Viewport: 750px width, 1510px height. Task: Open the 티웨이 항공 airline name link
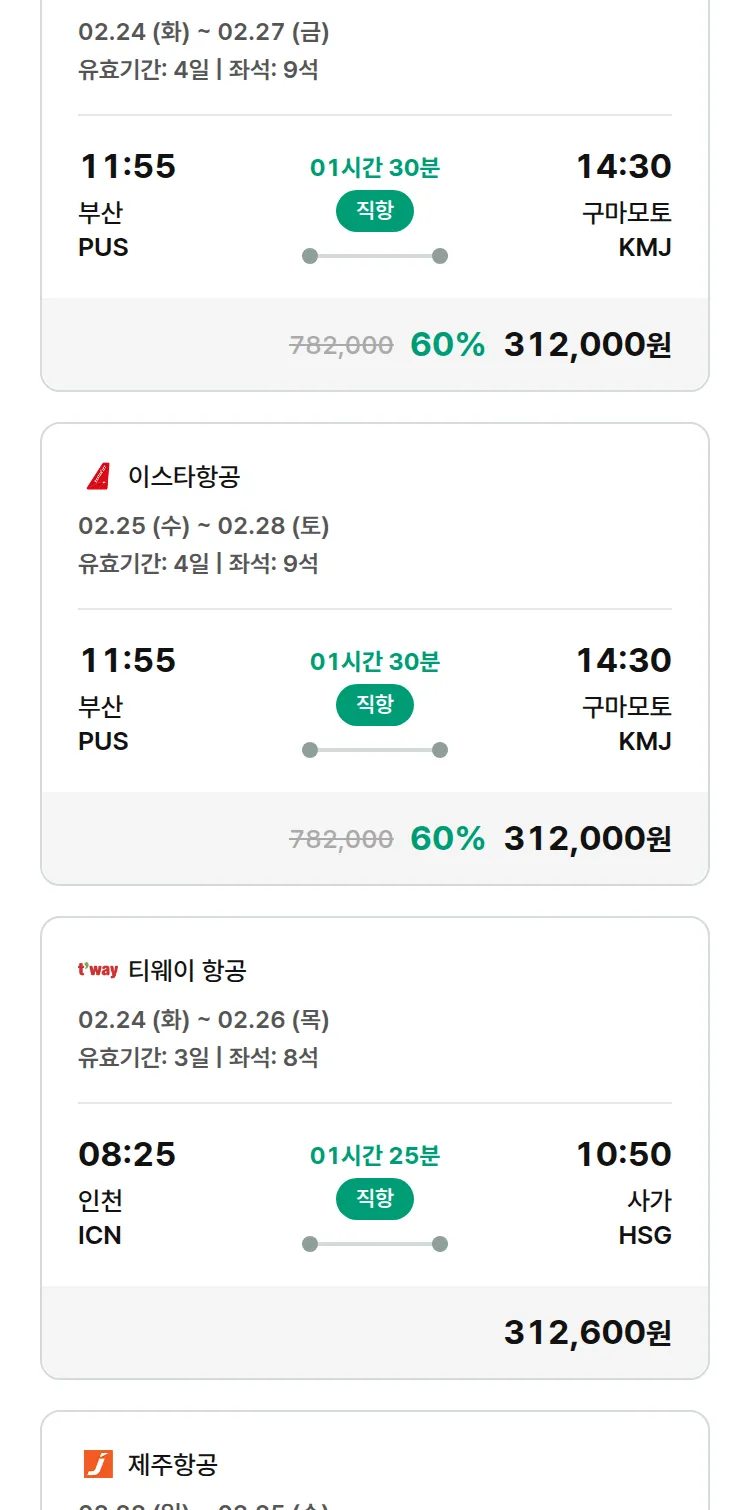[187, 970]
